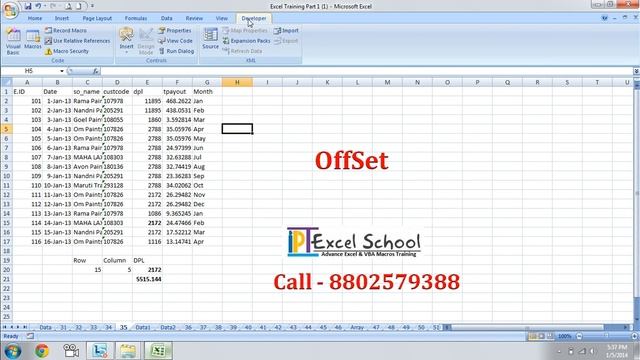Viewport: 640px width, 360px height.
Task: Open the Insert controls dropdown
Action: point(126,41)
